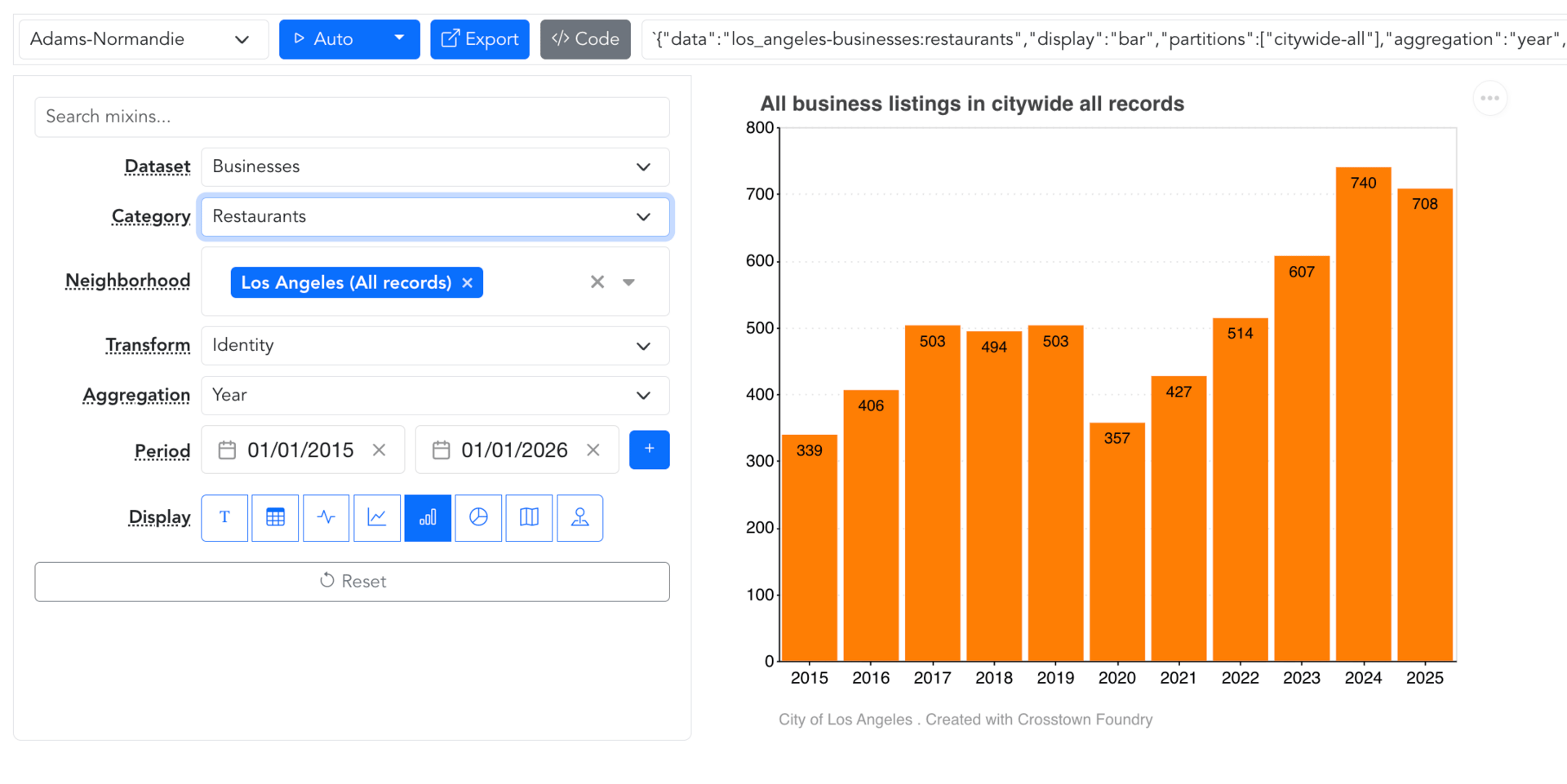Focus the Search mixins input field

[x=352, y=117]
